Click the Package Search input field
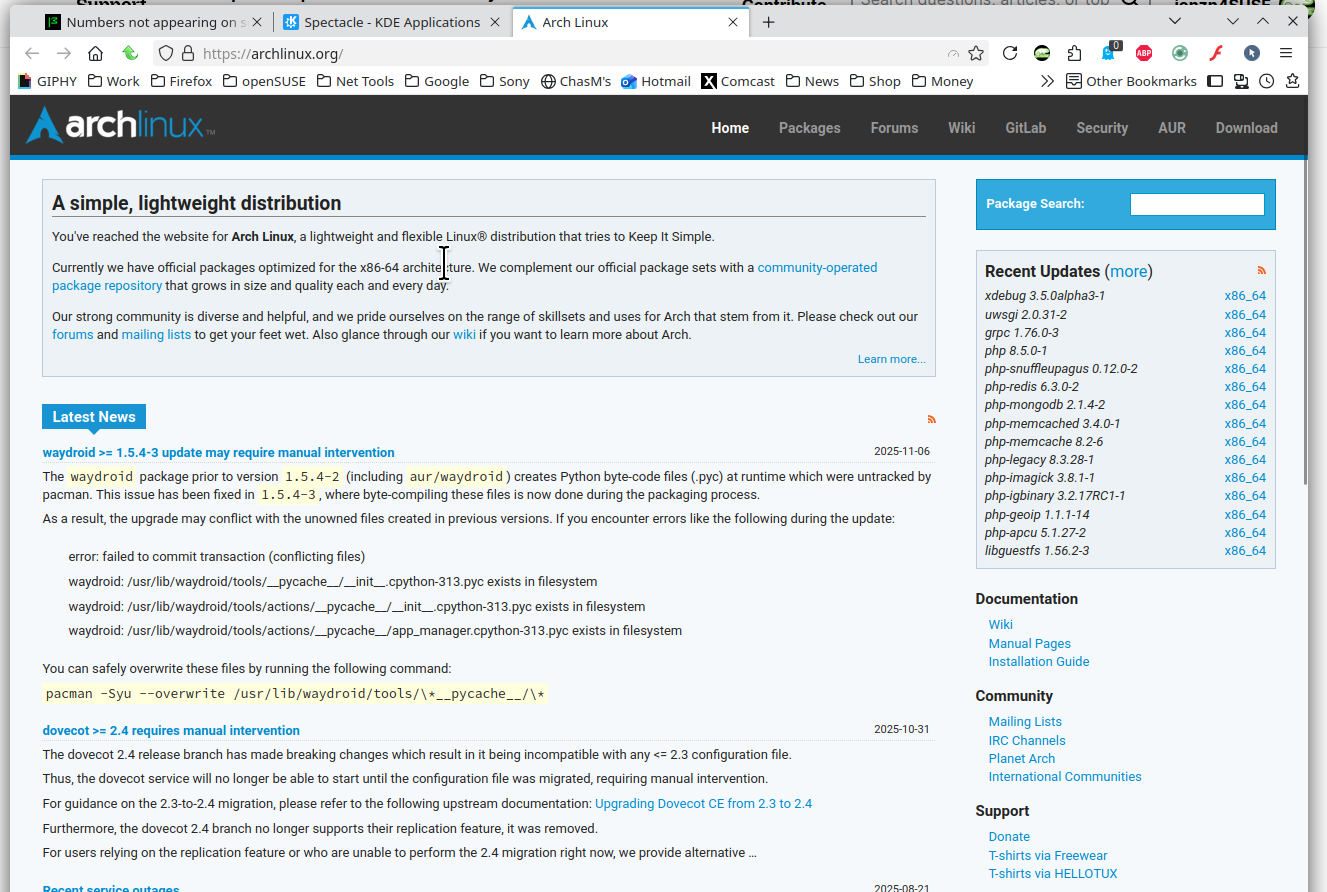This screenshot has height=892, width=1327. (x=1196, y=204)
